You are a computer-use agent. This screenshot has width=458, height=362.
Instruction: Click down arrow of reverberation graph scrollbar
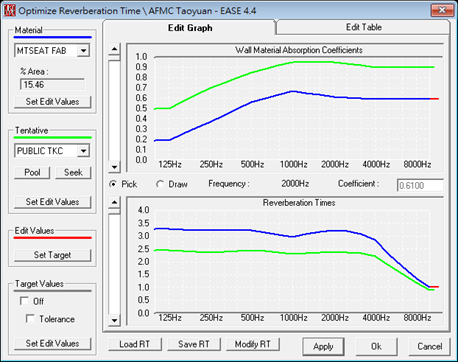tap(114, 320)
